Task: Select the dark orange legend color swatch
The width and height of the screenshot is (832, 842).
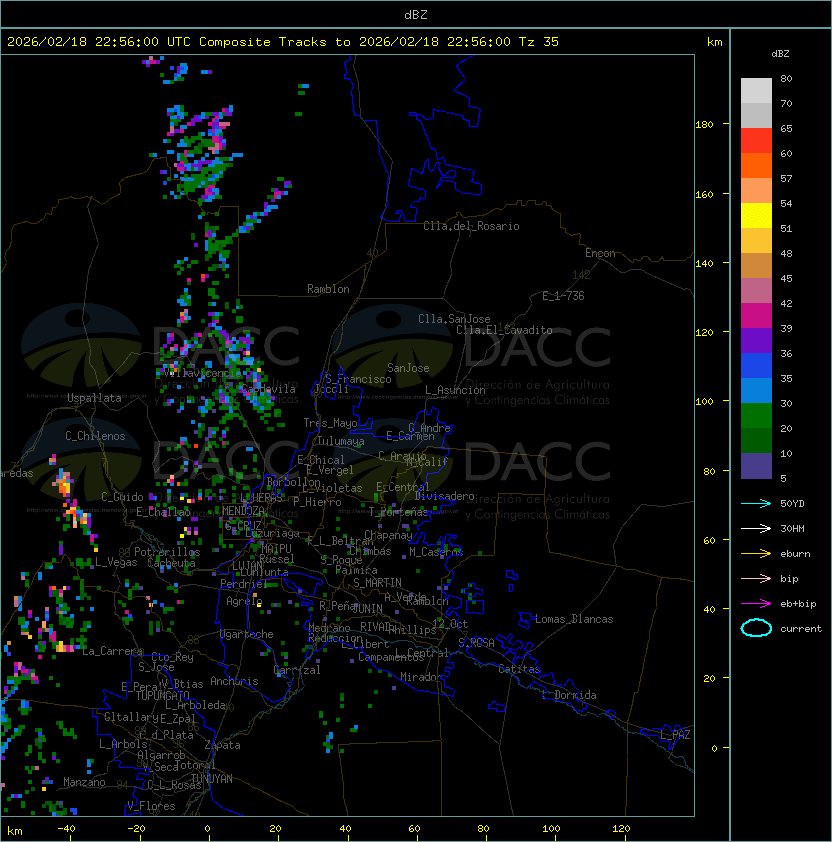Action: [x=756, y=165]
